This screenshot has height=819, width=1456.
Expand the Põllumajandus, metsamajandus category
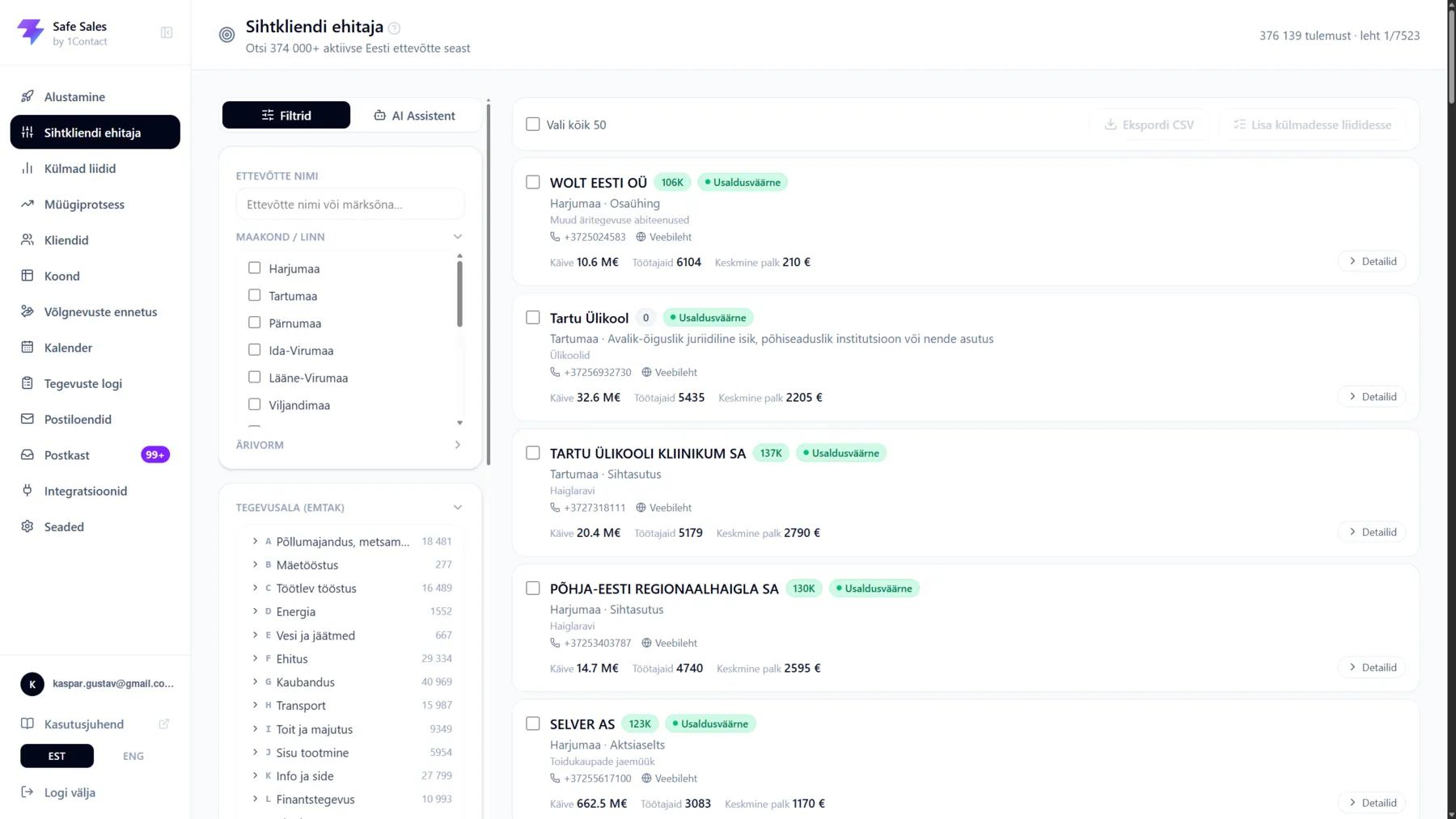255,542
